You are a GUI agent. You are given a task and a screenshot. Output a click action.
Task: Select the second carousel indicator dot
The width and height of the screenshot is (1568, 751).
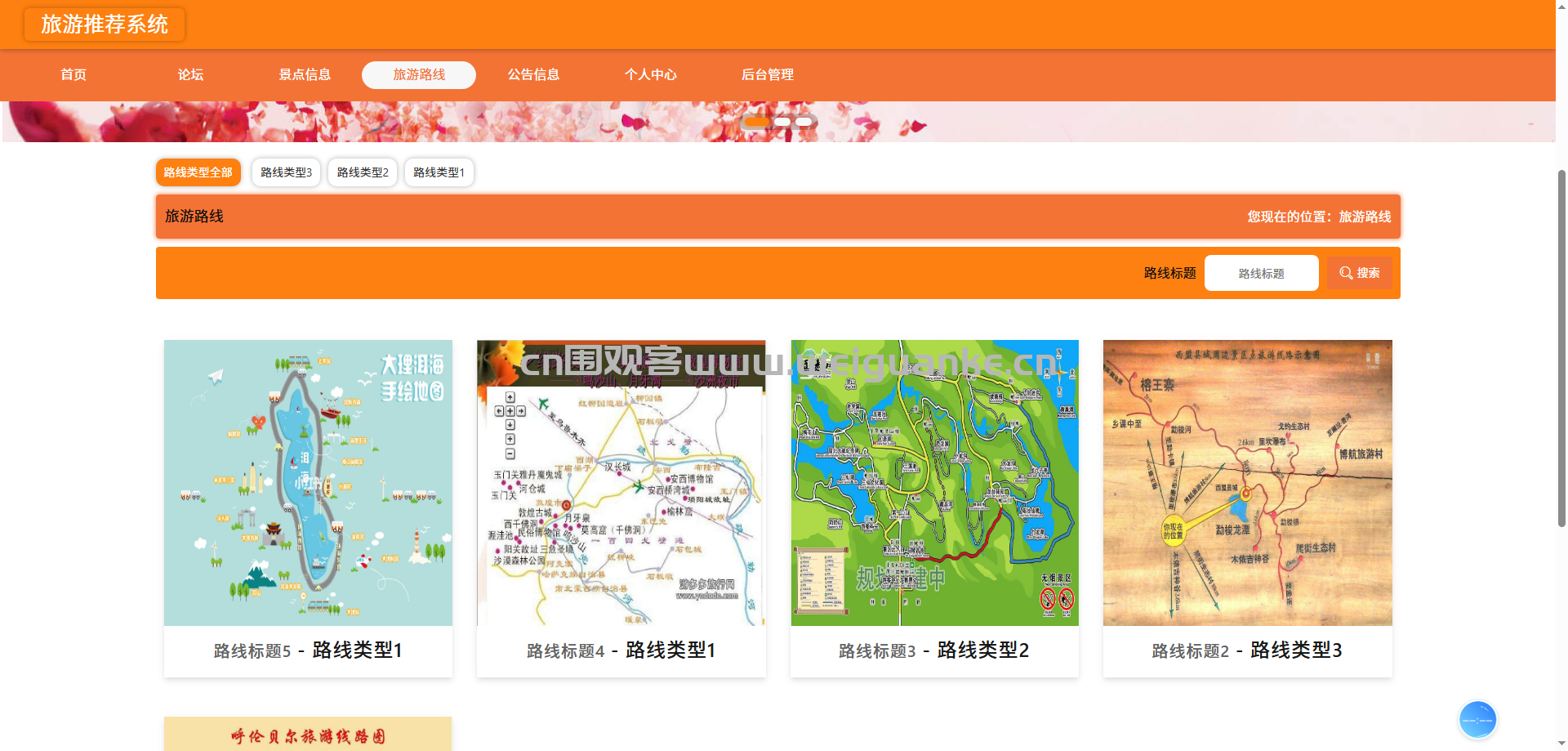[782, 122]
